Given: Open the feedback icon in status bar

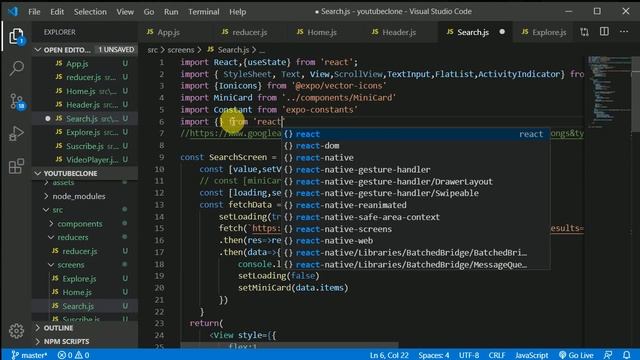Looking at the screenshot, I should click(608, 355).
